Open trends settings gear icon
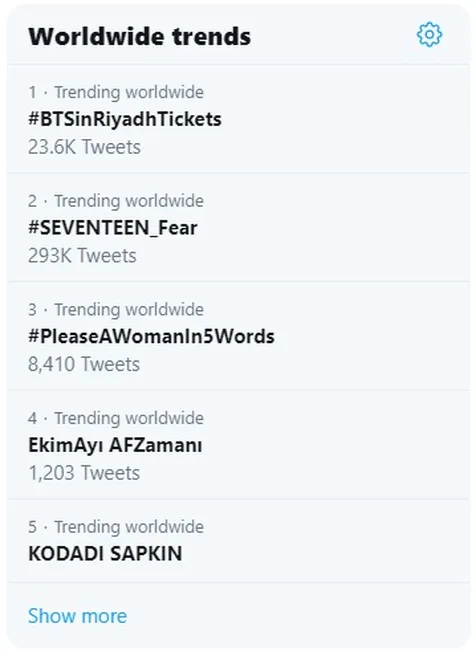Screen dimensions: 476x652 [x=429, y=35]
